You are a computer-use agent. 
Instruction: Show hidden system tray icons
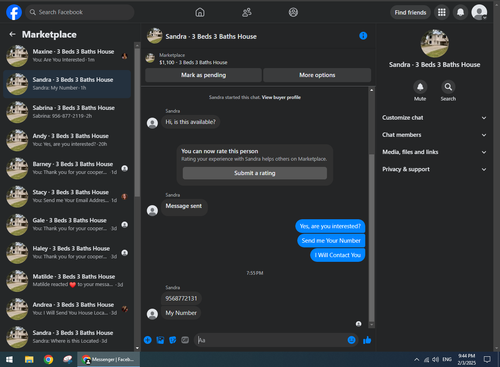417,359
